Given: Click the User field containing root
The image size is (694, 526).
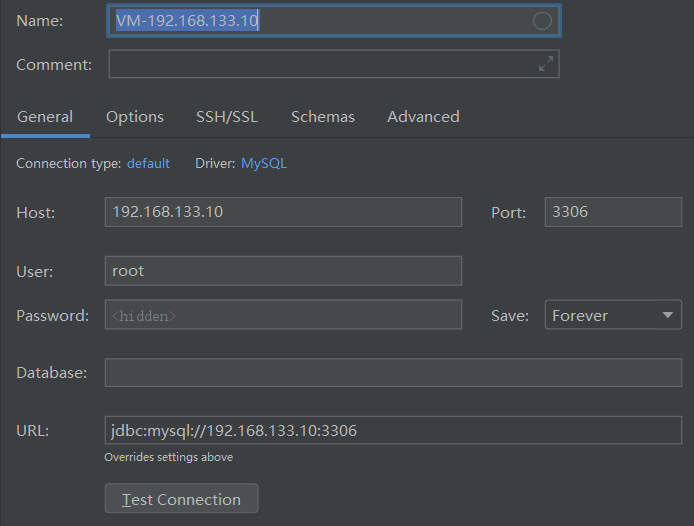Looking at the screenshot, I should pyautogui.click(x=283, y=271).
